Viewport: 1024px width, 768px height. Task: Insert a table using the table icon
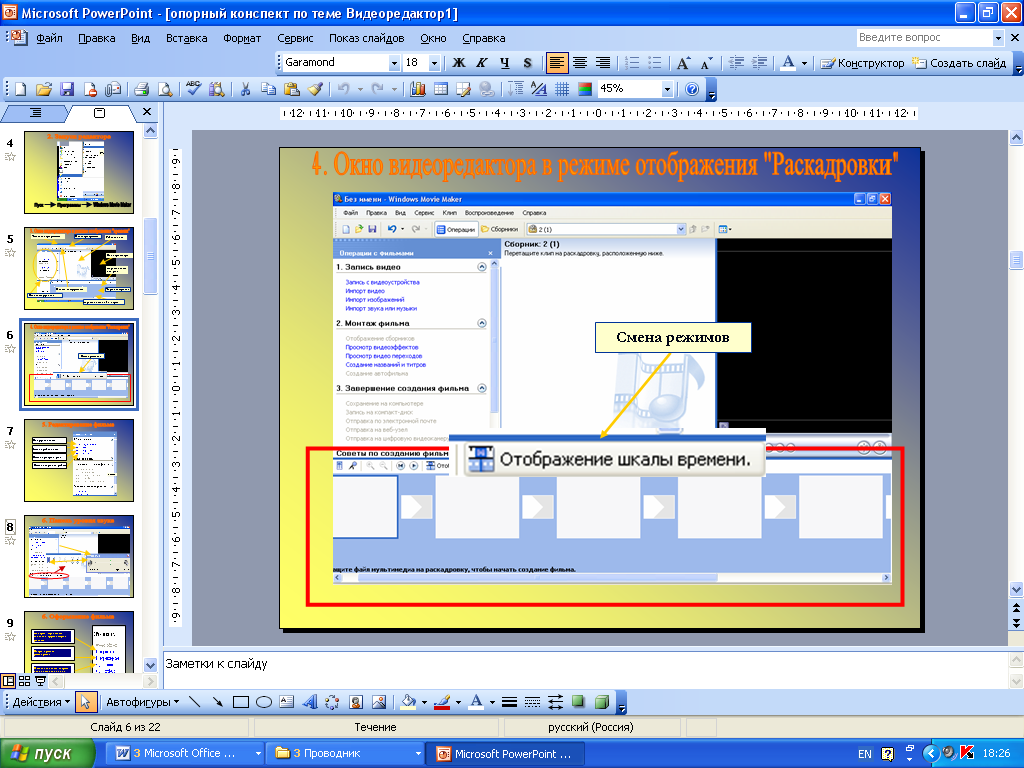pos(441,89)
